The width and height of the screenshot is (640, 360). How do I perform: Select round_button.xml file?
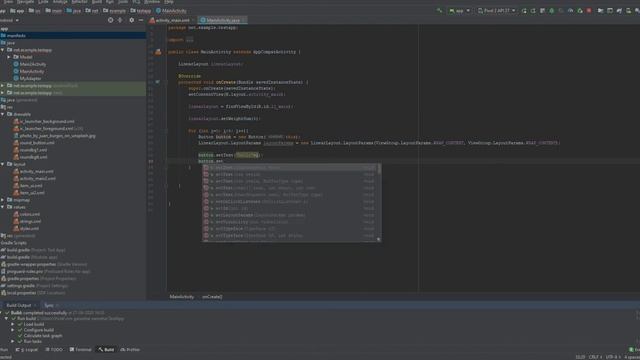pyautogui.click(x=37, y=143)
